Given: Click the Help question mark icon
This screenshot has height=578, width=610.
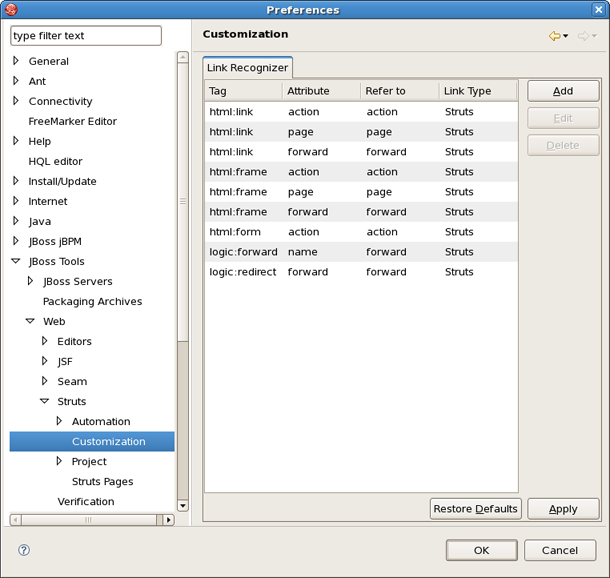Looking at the screenshot, I should [x=24, y=550].
